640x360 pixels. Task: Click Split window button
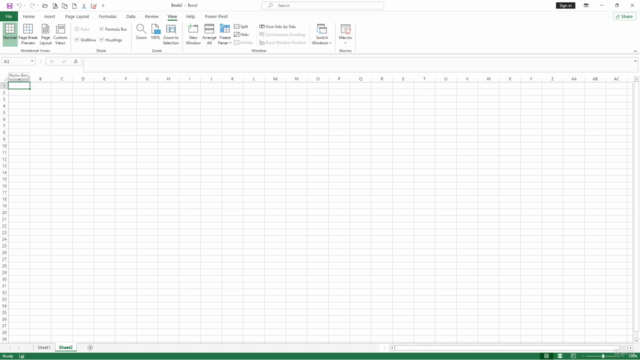[x=241, y=27]
